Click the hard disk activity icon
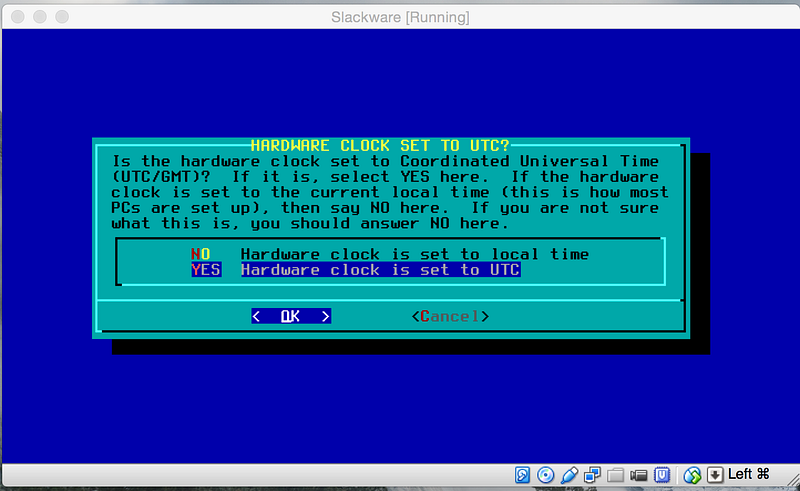This screenshot has width=800, height=491. click(x=522, y=475)
